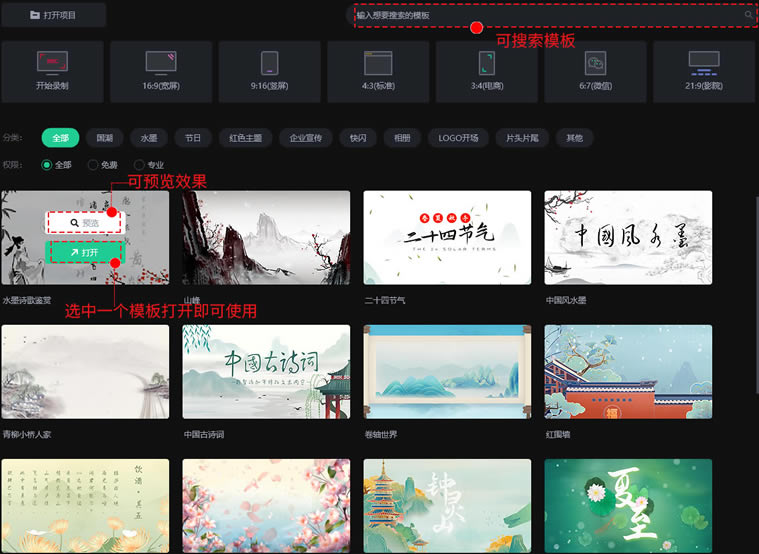This screenshot has height=554, width=759.
Task: Select the 快闪 category tab
Action: [358, 138]
